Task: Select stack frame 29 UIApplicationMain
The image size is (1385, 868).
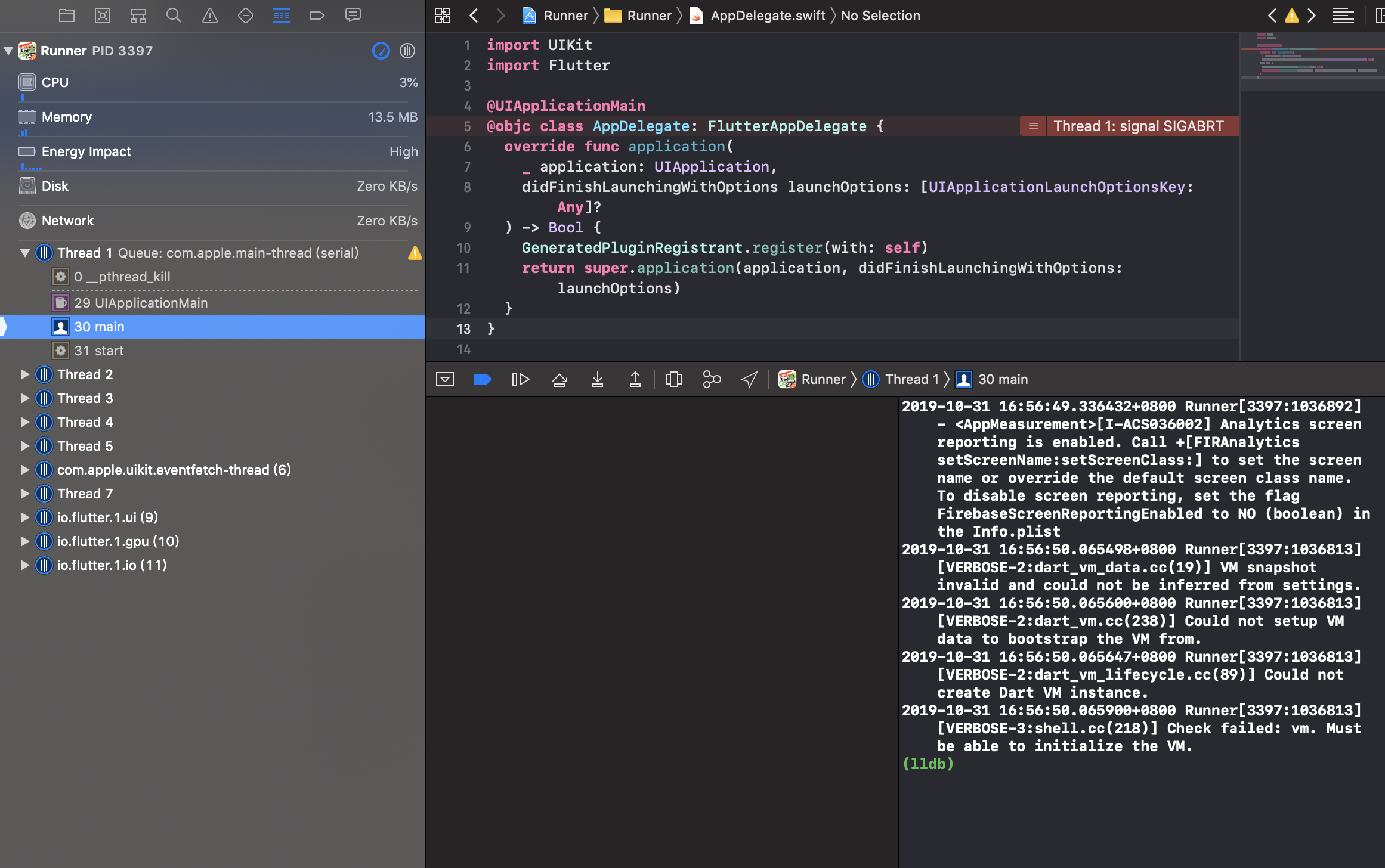Action: pos(212,303)
